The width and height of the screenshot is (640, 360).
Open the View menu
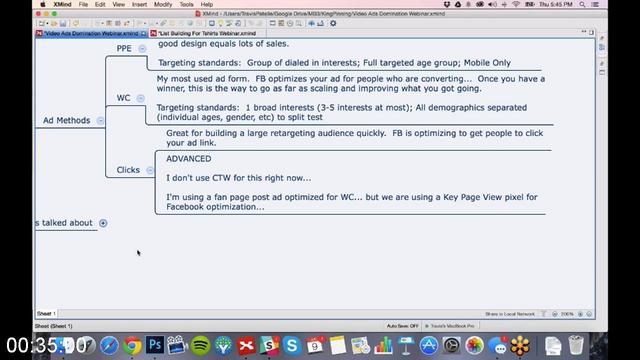[x=119, y=4]
